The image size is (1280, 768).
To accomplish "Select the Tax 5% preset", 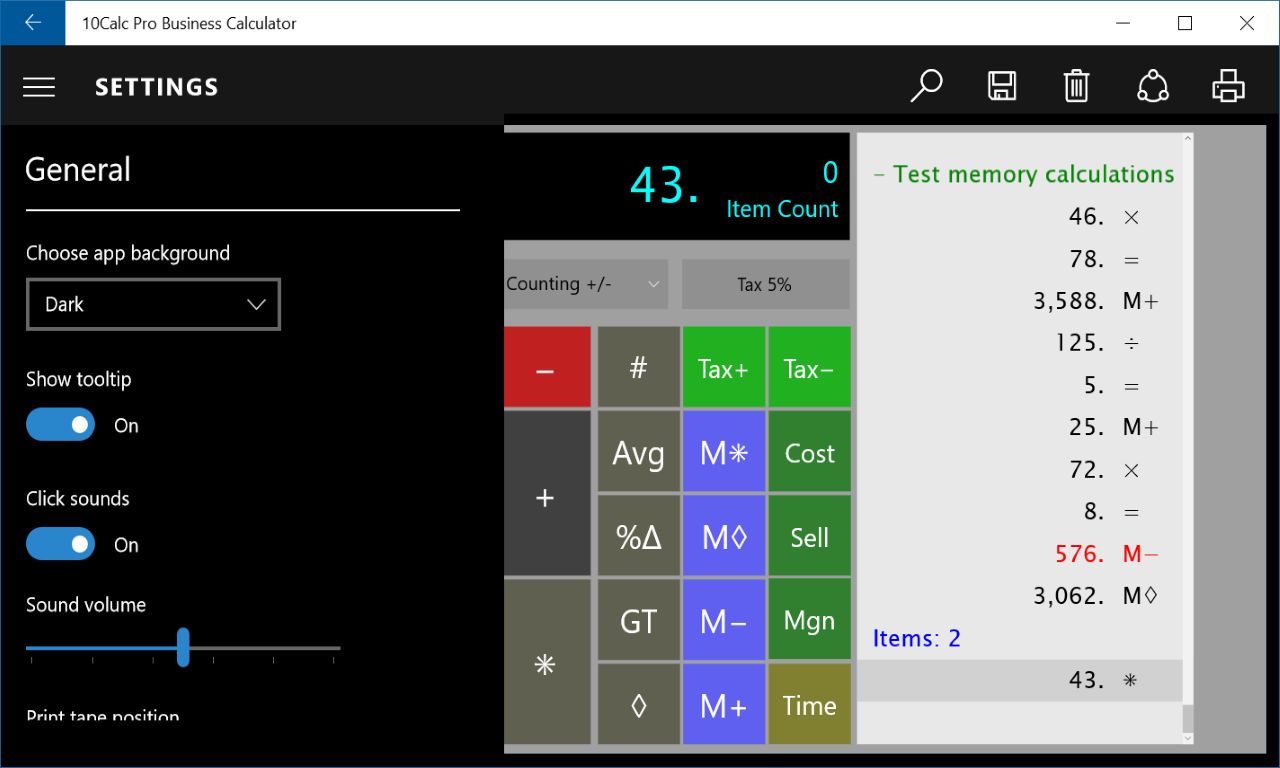I will [x=766, y=284].
